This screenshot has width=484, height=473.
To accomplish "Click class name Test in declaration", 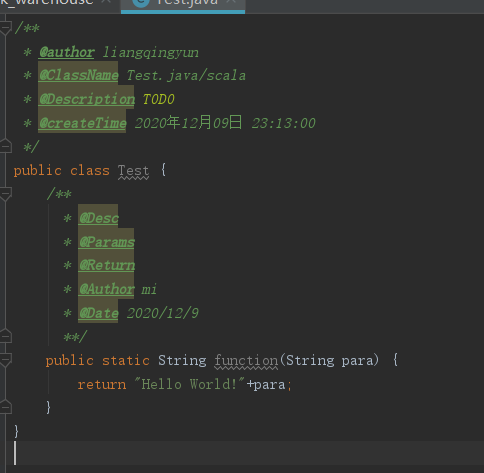I will (x=133, y=171).
